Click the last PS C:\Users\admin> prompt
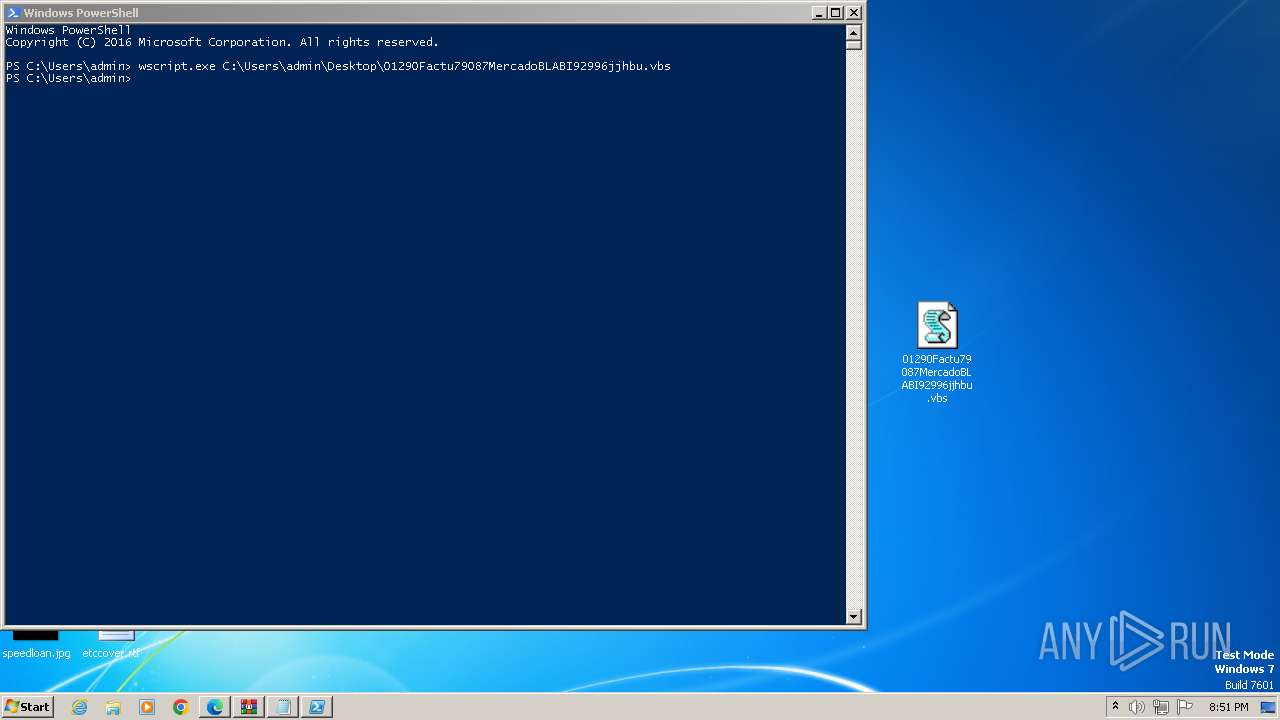 pyautogui.click(x=68, y=78)
